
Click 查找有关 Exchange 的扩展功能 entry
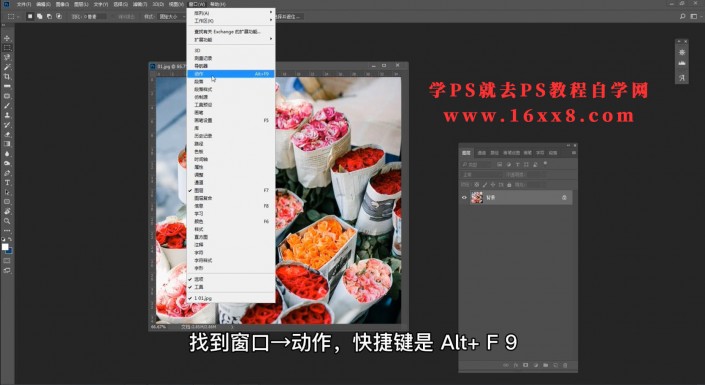(x=230, y=31)
